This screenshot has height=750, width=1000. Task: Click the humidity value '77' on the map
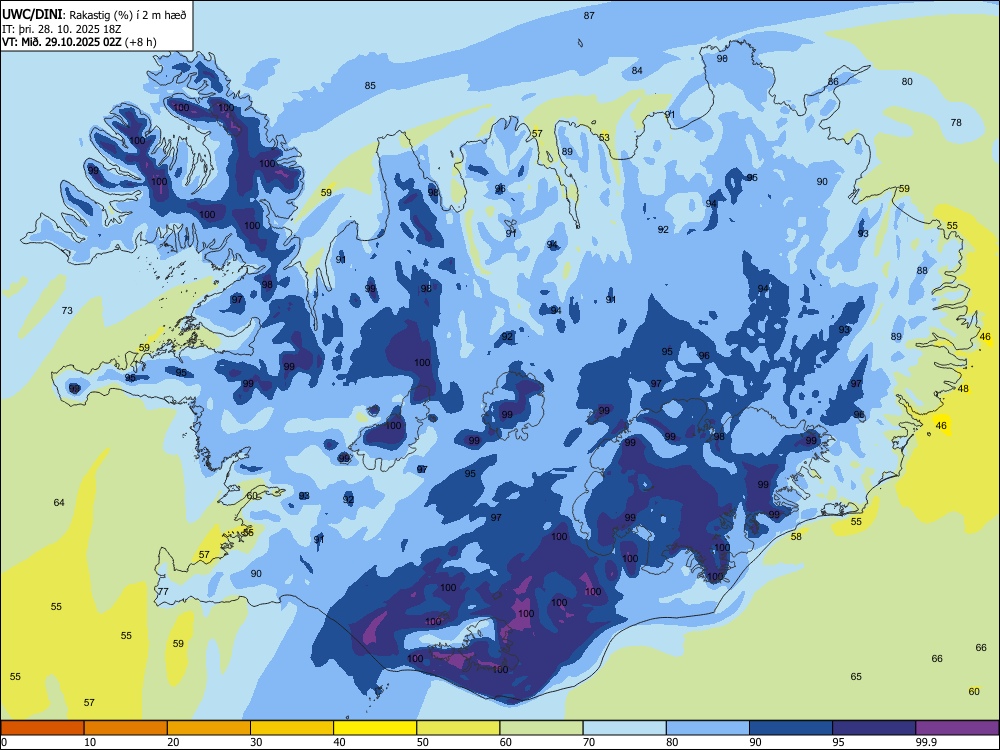163,591
